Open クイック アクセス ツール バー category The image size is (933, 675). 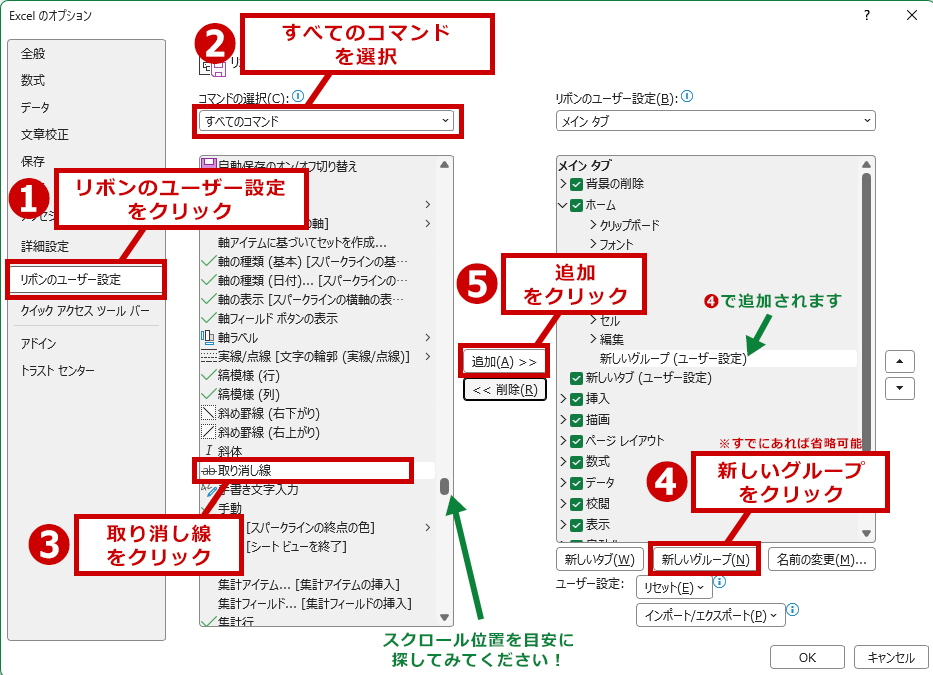tap(85, 311)
